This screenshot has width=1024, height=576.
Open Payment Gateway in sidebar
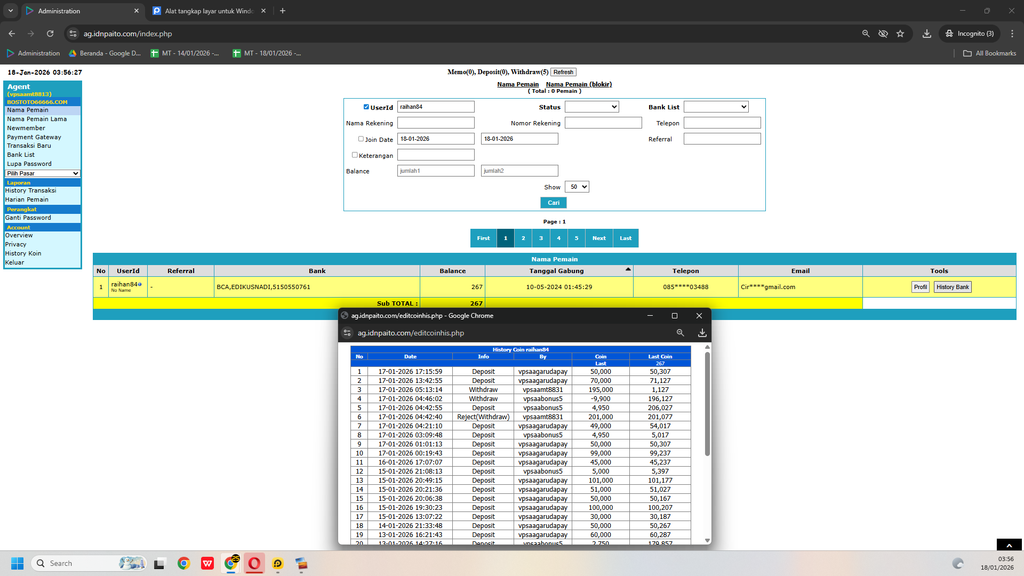coord(34,137)
